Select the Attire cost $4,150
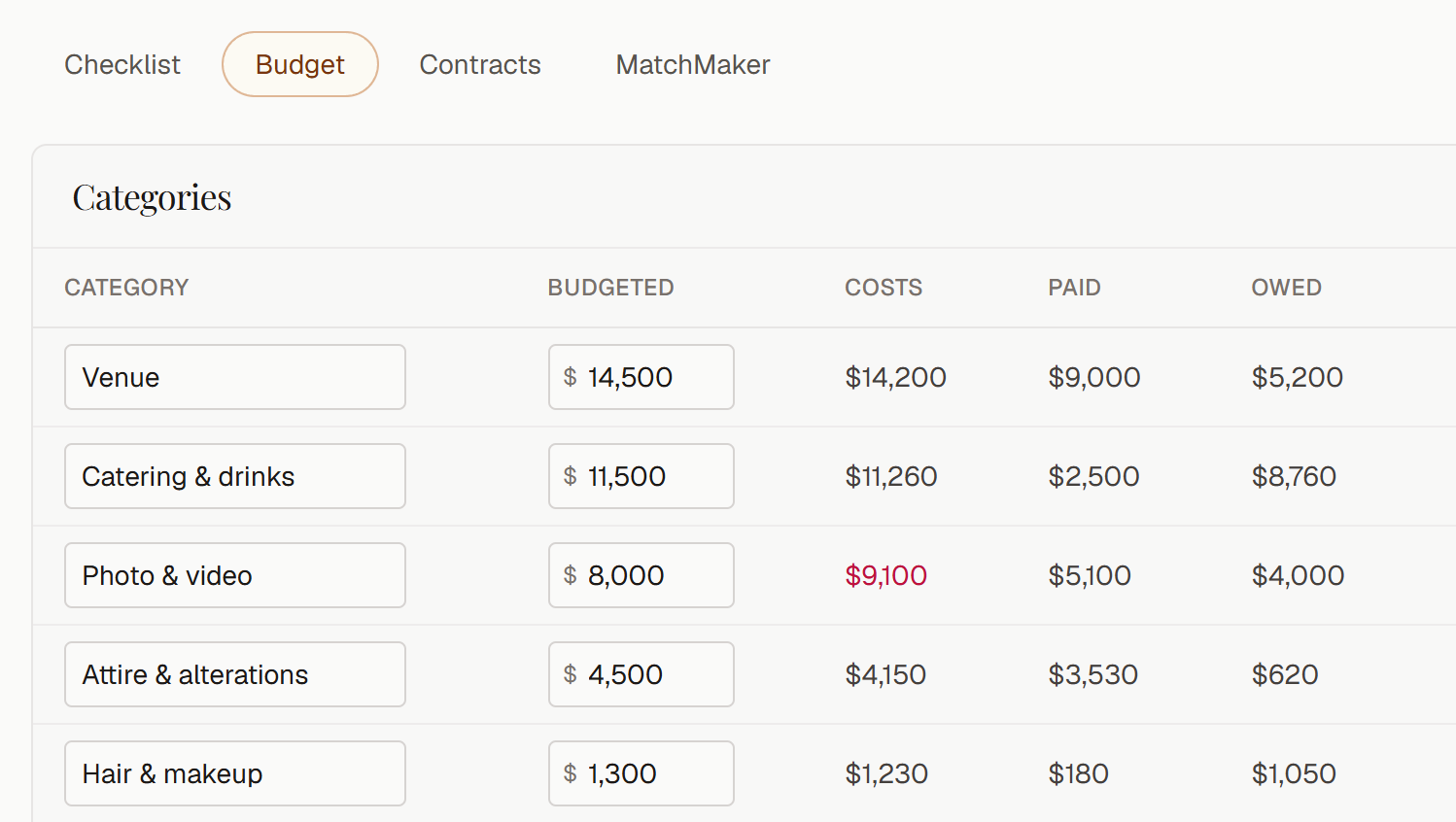1456x822 pixels. (885, 674)
